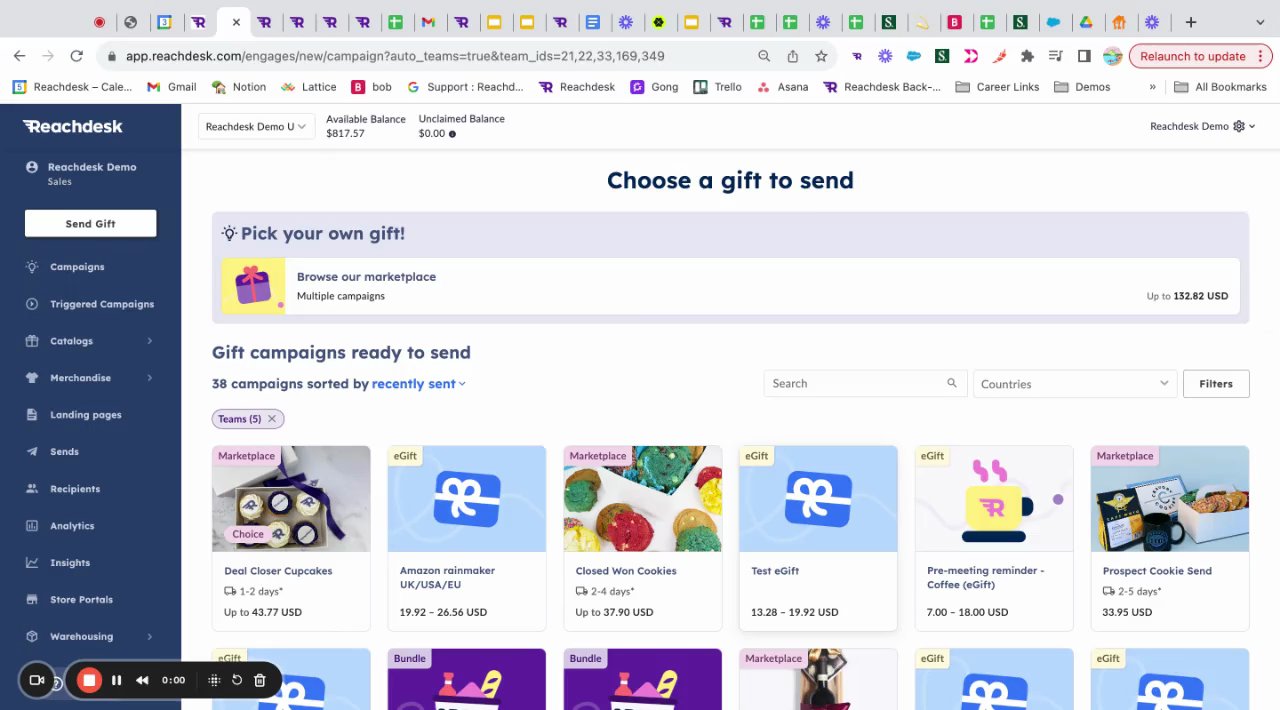Open Landing pages in the sidebar
Screen dimensions: 1280x710
pos(86,415)
